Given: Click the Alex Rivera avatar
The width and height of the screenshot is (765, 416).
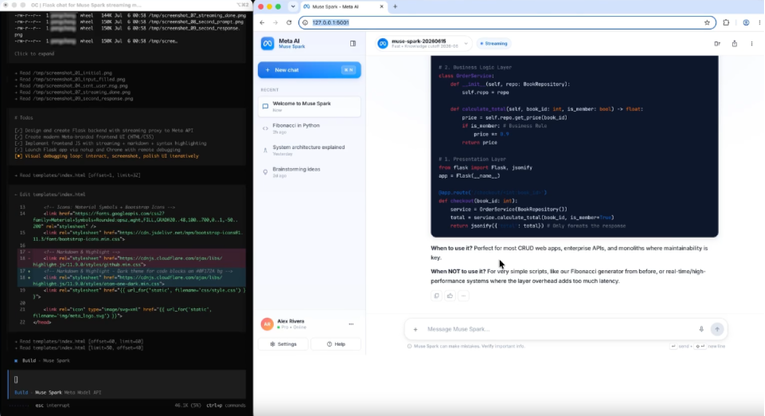Looking at the screenshot, I should click(x=267, y=324).
